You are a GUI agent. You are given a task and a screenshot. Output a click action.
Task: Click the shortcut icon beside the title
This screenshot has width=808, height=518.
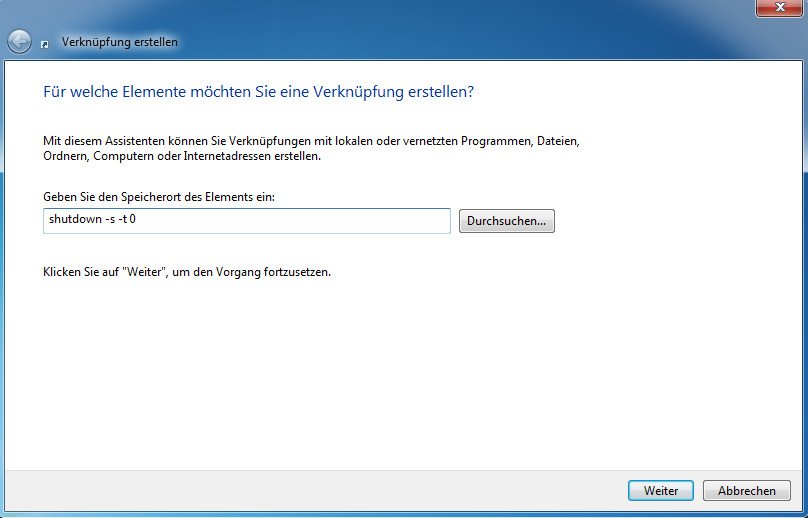click(x=45, y=44)
